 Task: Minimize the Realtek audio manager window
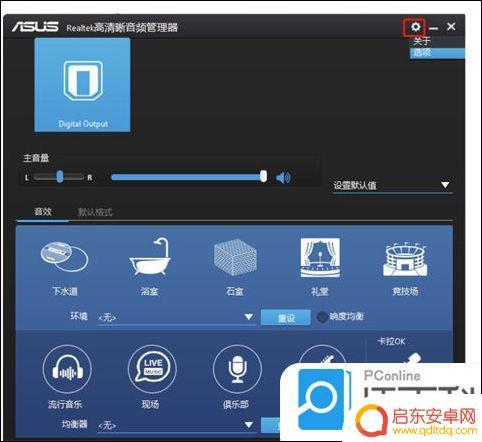click(433, 28)
